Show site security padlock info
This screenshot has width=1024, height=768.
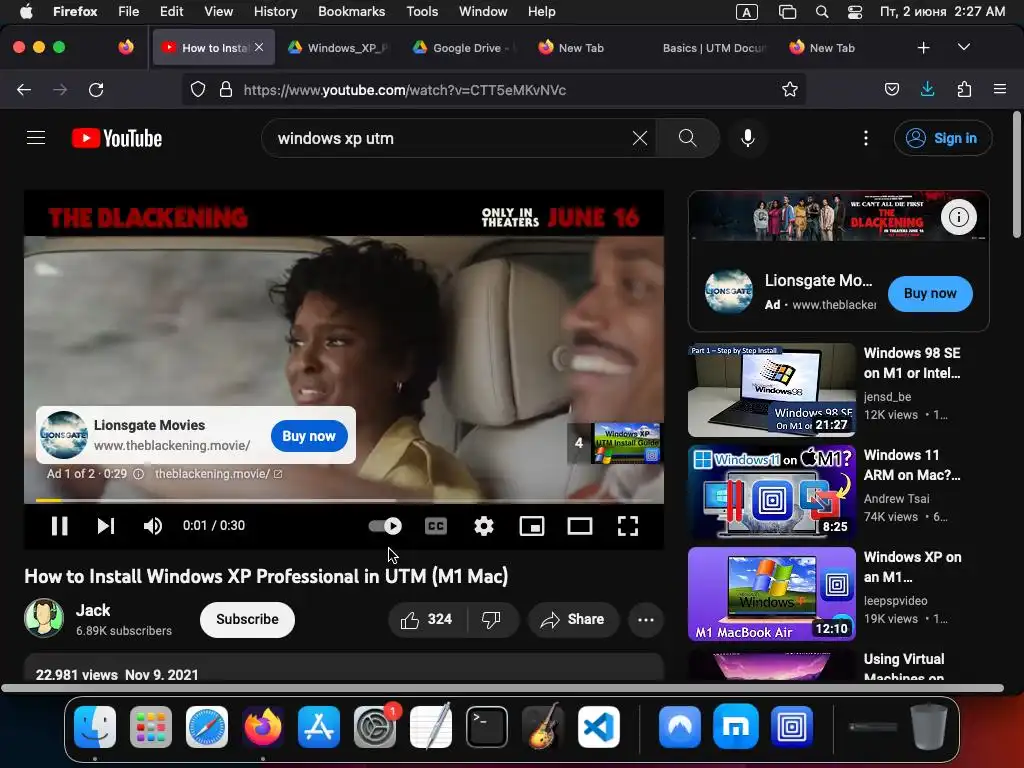pos(226,89)
